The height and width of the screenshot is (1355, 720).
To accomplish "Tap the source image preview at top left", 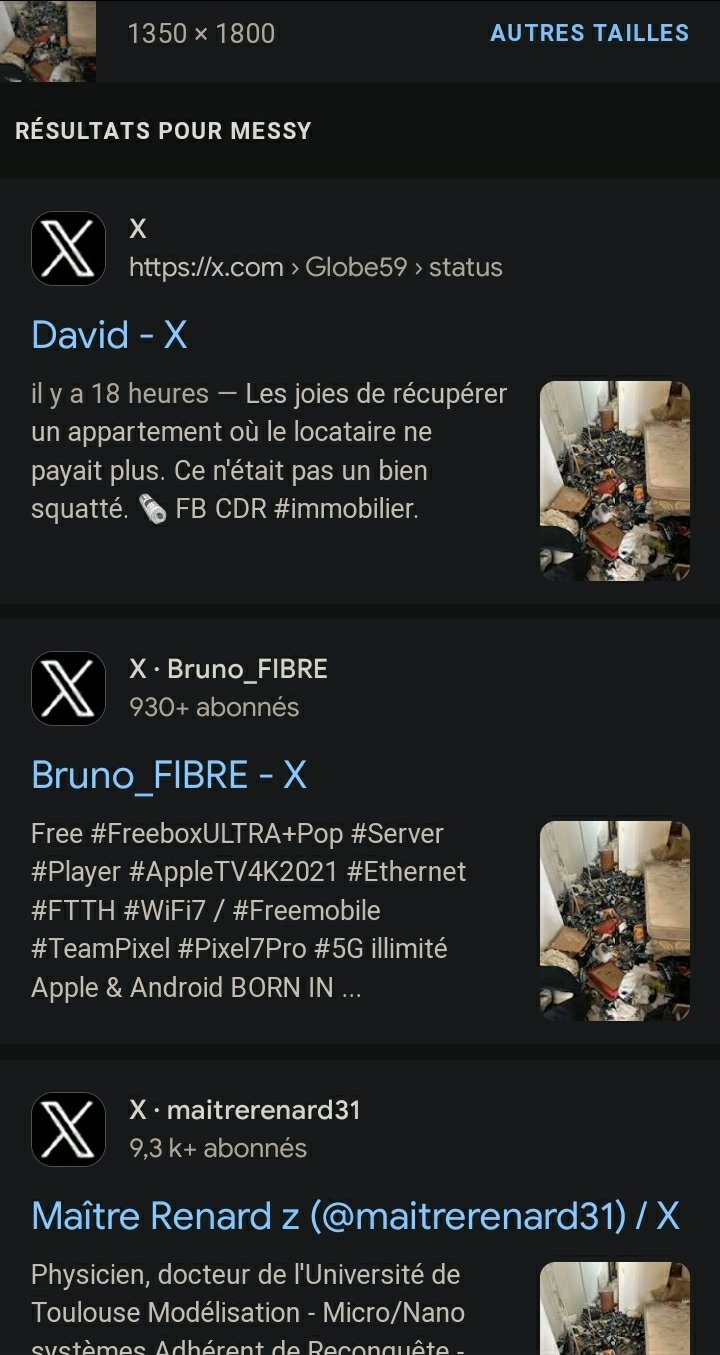I will point(48,41).
